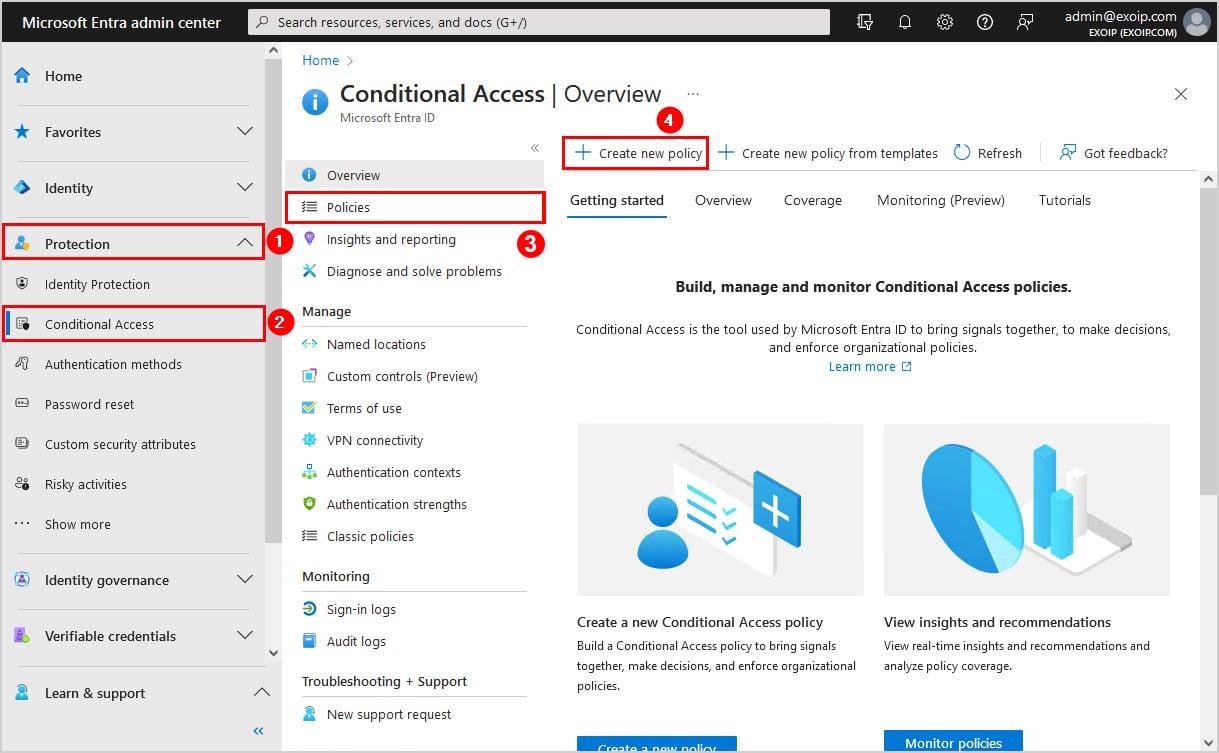Click the Risky activities icon

(x=22, y=484)
